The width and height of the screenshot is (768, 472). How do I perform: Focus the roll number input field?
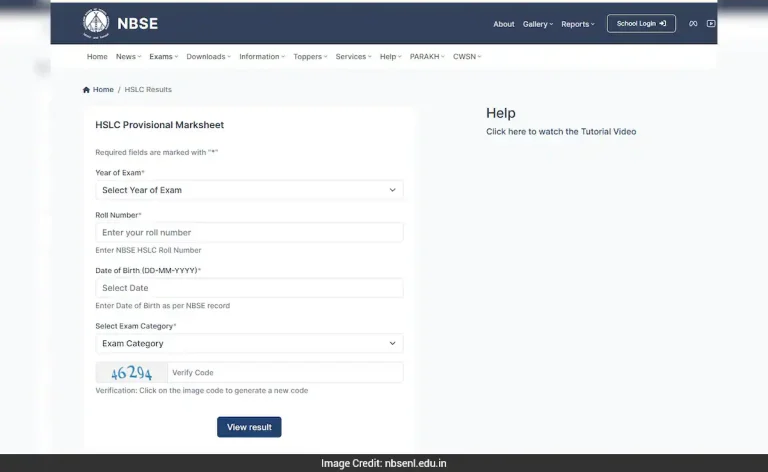(249, 233)
